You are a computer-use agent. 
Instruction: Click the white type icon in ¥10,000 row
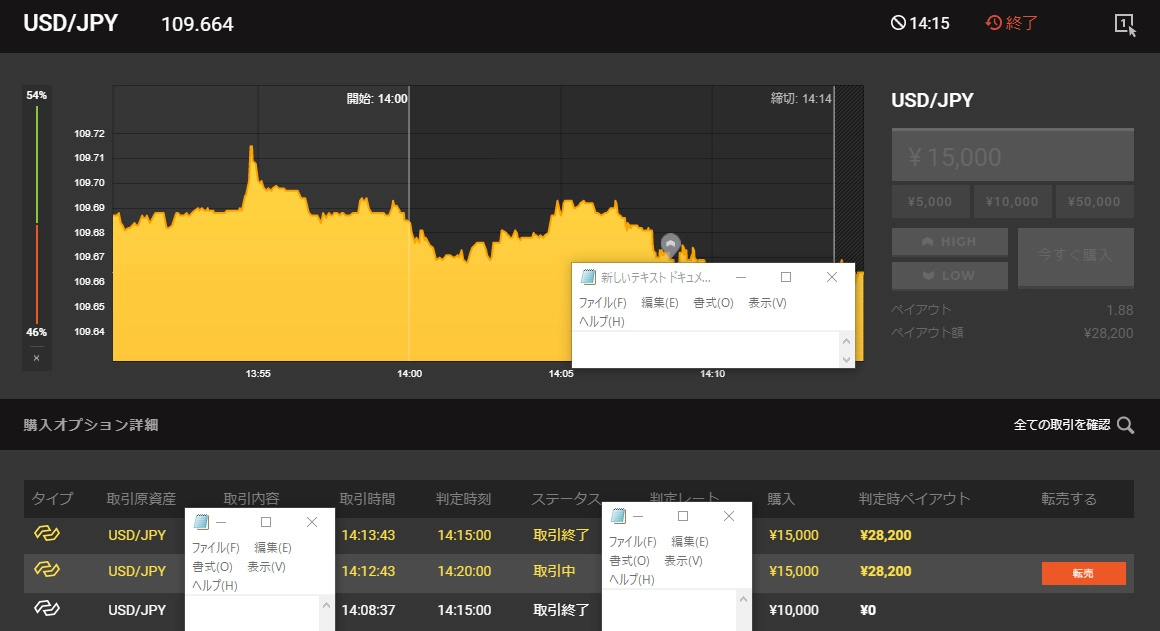47,609
